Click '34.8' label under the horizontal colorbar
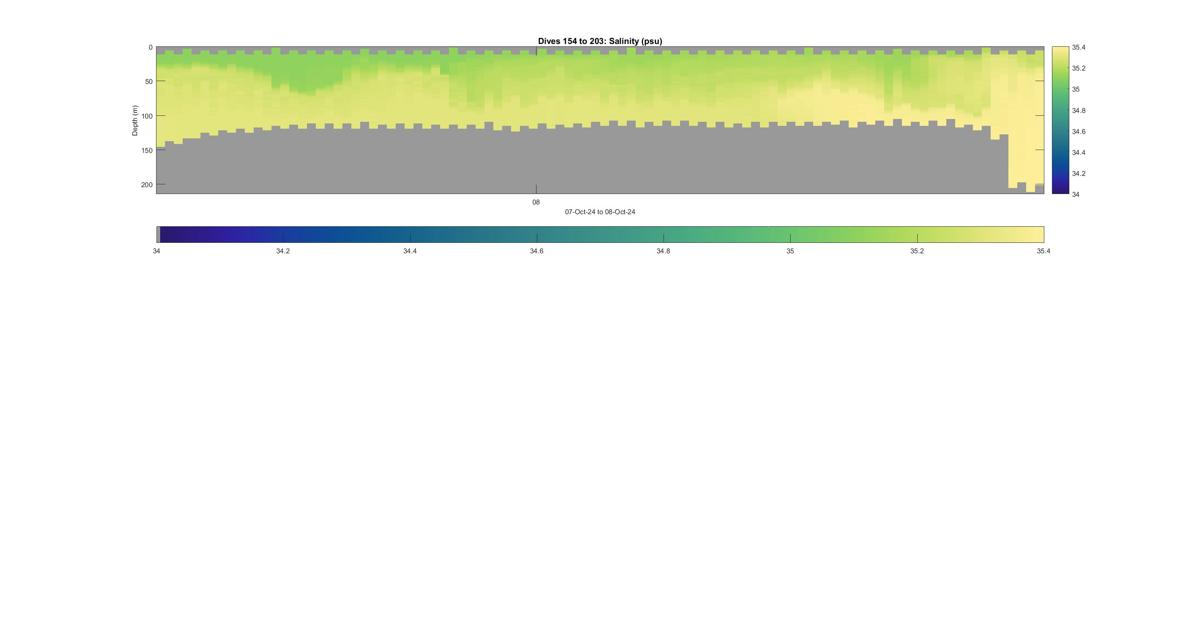This screenshot has height=622, width=1200. point(663,251)
